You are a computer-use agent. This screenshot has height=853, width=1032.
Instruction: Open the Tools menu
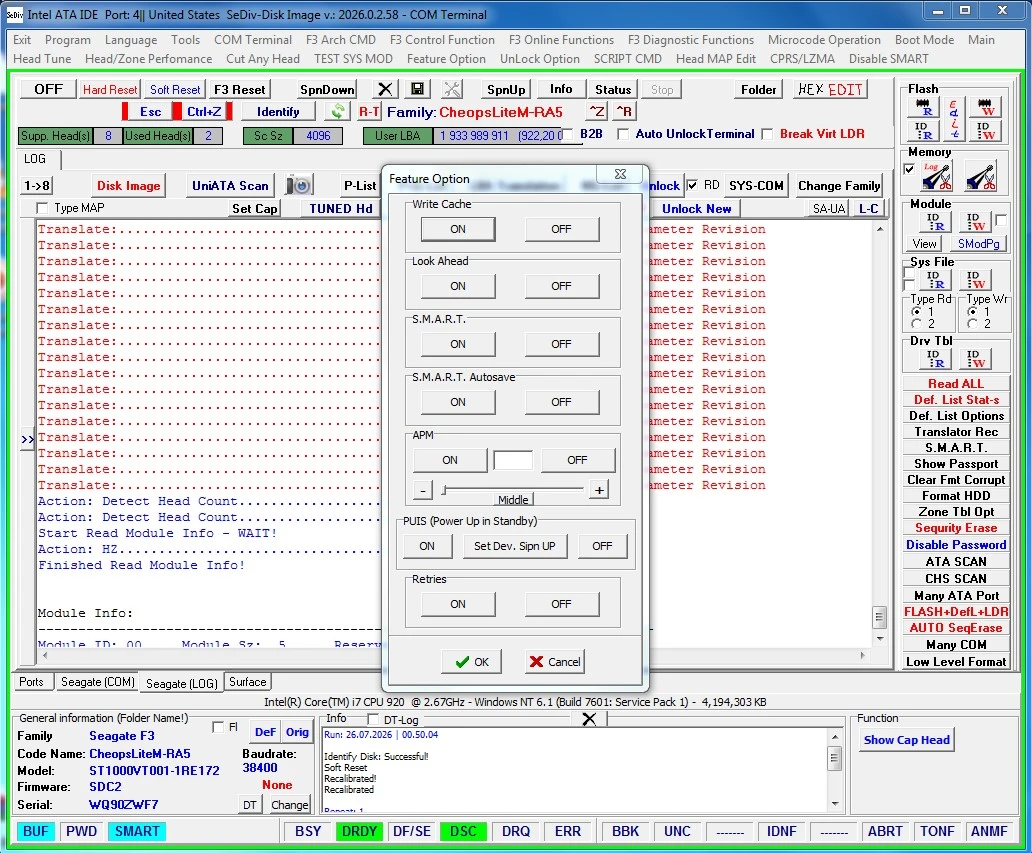(x=185, y=39)
